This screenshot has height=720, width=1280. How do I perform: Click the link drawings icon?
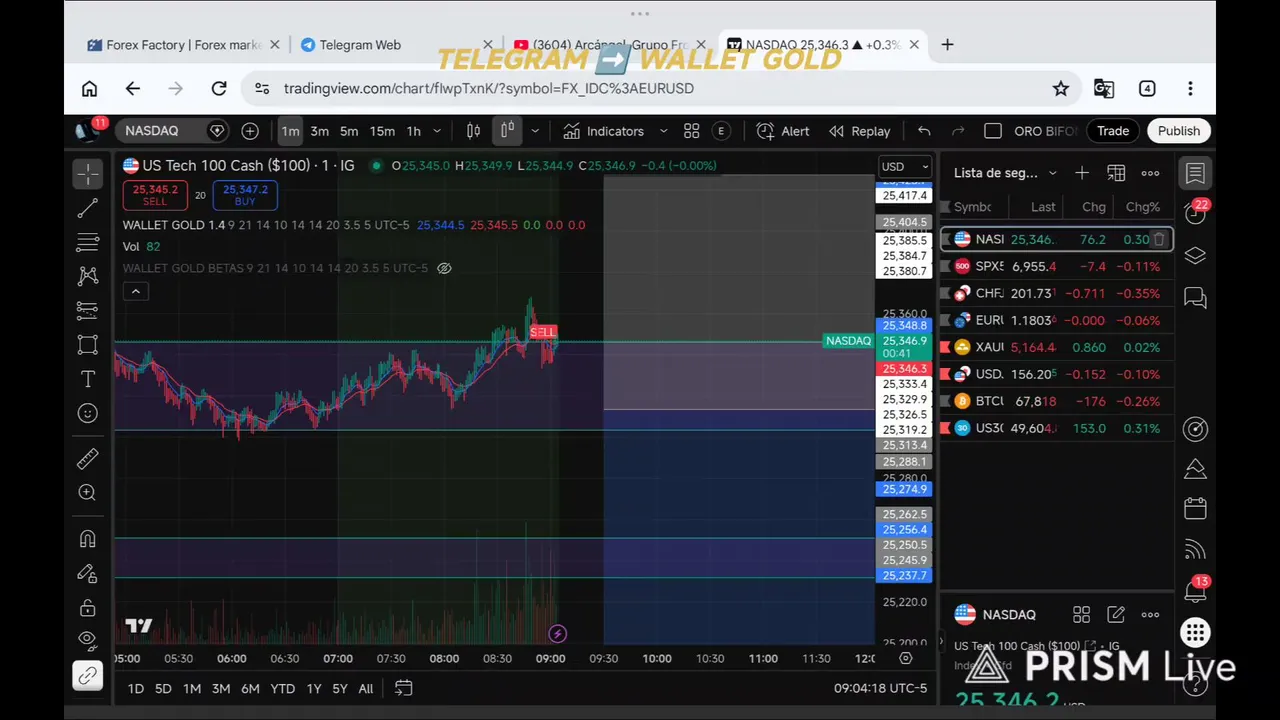88,676
